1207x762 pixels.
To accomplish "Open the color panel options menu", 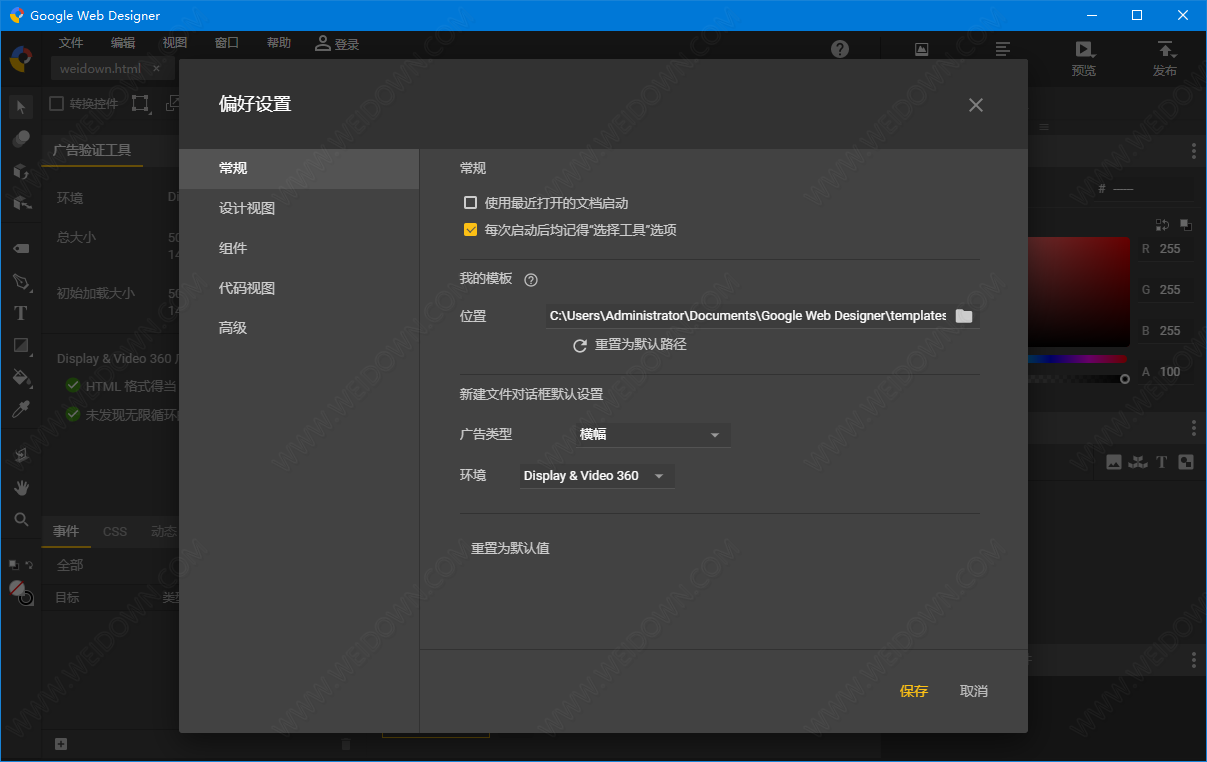I will point(1194,151).
